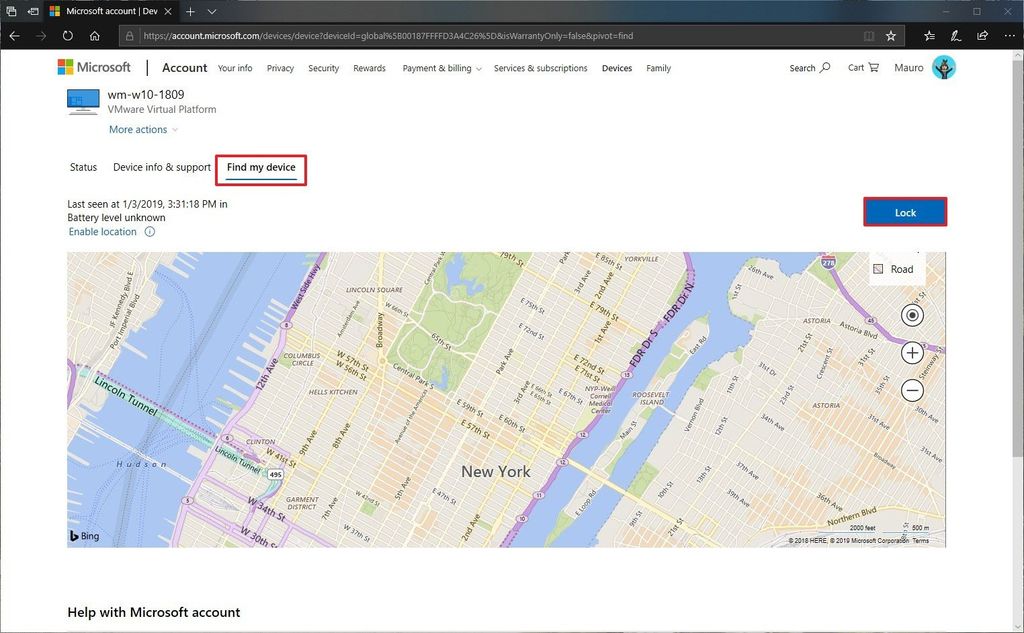Expand the More actions menu
The width and height of the screenshot is (1024, 633).
tap(140, 129)
